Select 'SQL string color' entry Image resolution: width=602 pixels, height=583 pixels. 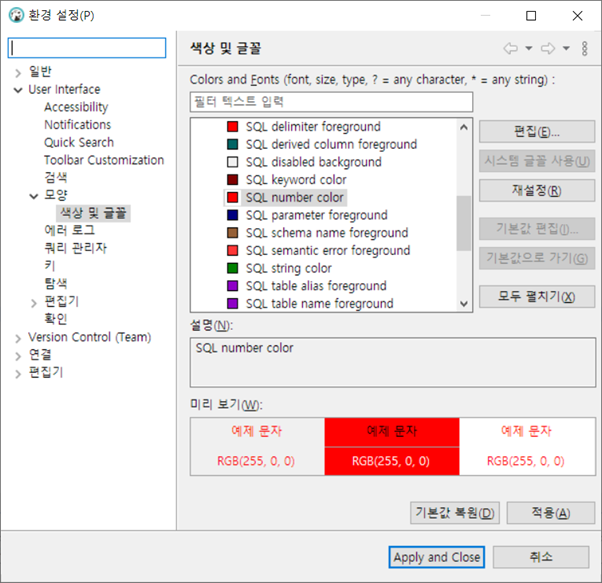(x=289, y=268)
